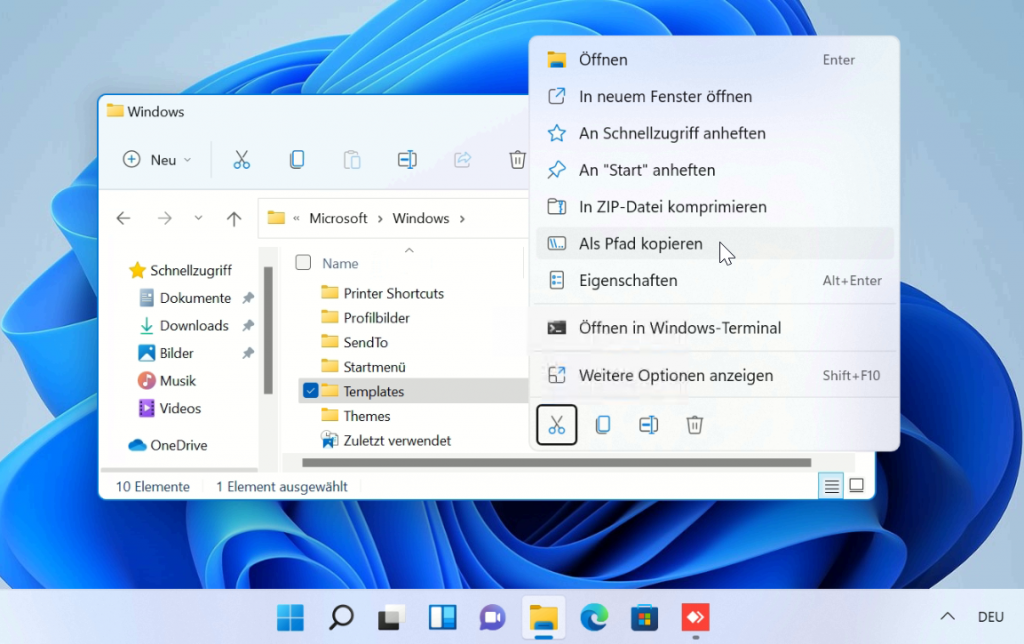Switch to details view icon in status bar
The image size is (1024, 644).
click(x=830, y=486)
